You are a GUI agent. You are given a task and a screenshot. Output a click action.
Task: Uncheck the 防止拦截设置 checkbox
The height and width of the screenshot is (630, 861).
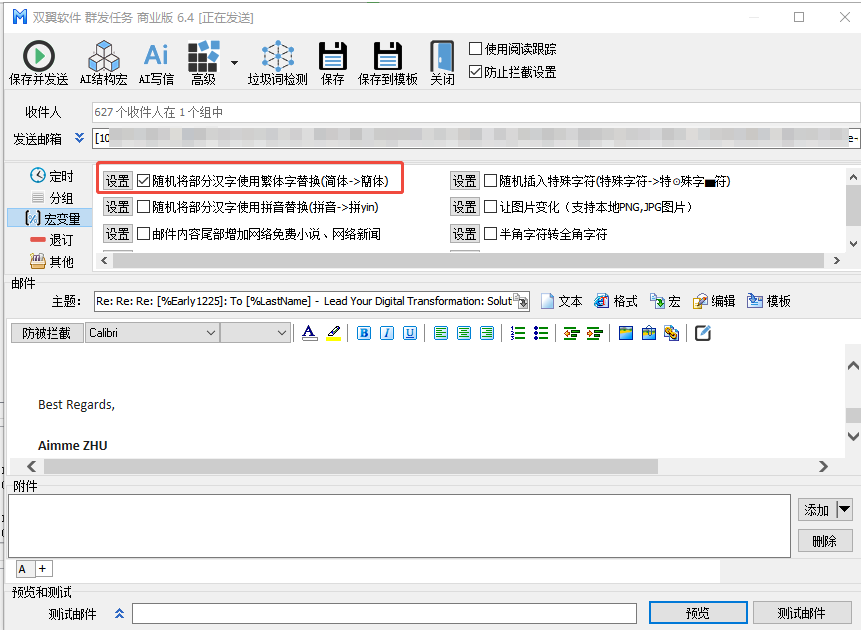point(476,72)
